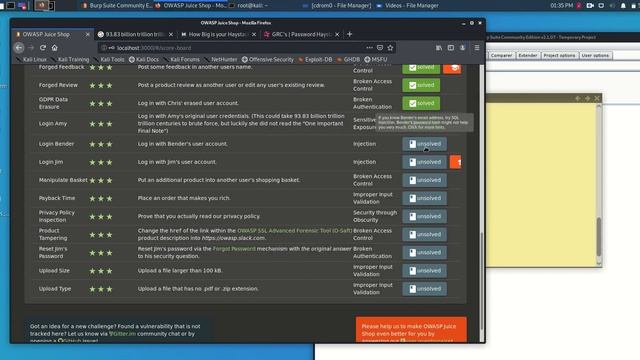Image resolution: width=640 pixels, height=360 pixels.
Task: Open Firefox hamburger menu
Action: 476,48
